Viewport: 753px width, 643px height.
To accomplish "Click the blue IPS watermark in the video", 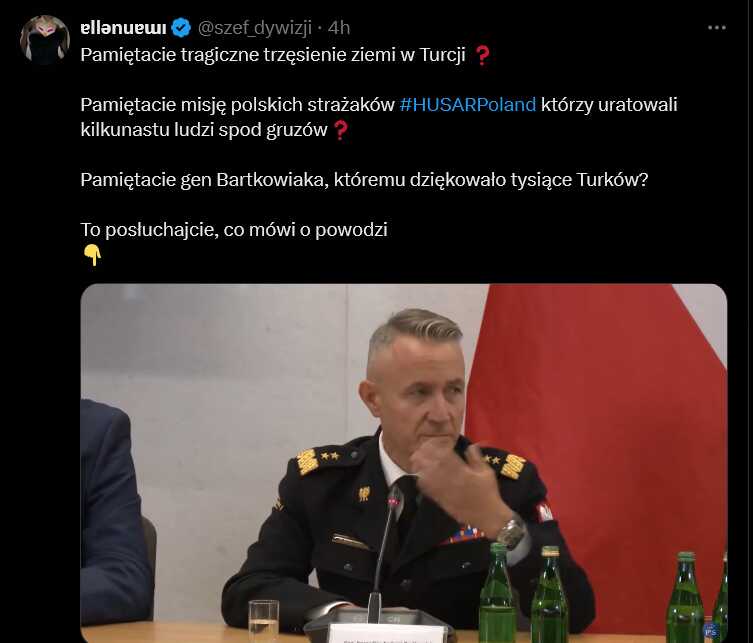I will point(711,631).
